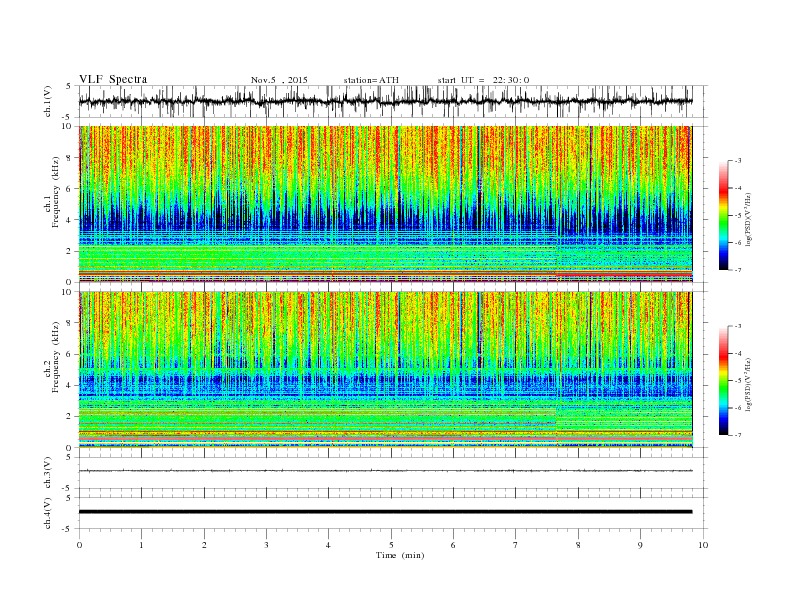Select the "Time (min)" axis label

point(400,555)
